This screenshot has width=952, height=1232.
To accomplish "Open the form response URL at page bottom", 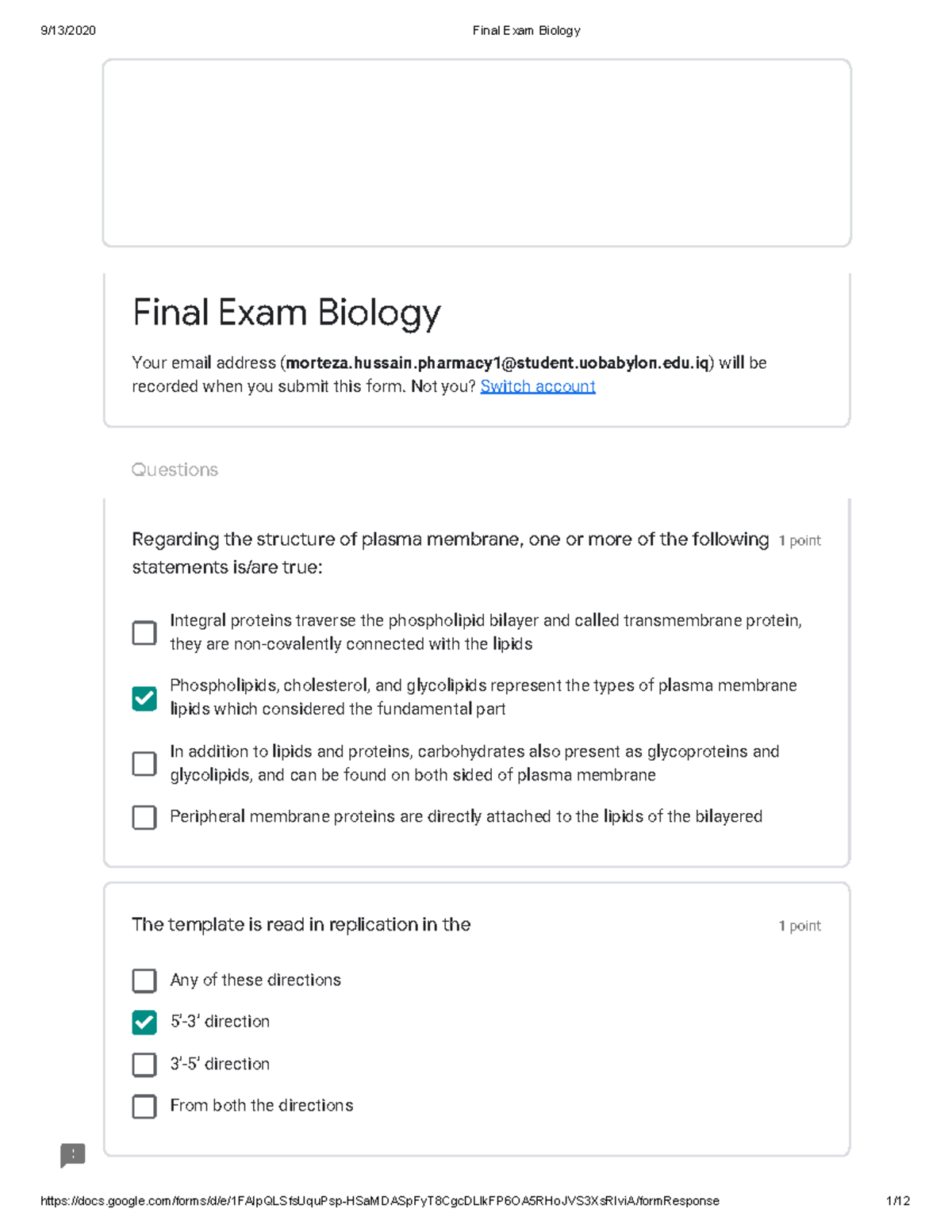I will (379, 1200).
